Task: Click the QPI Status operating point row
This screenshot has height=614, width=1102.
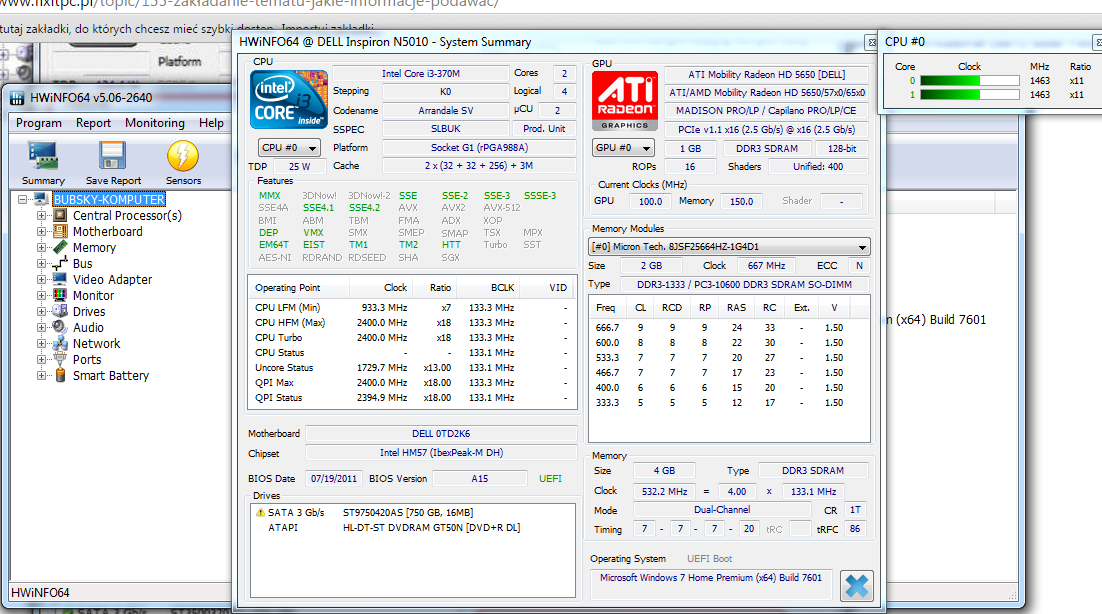Action: [412, 398]
